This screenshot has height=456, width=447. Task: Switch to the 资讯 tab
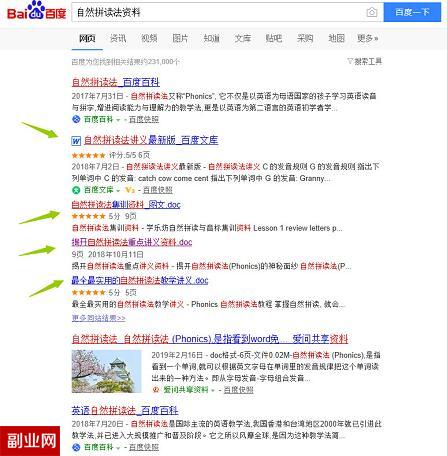point(118,38)
